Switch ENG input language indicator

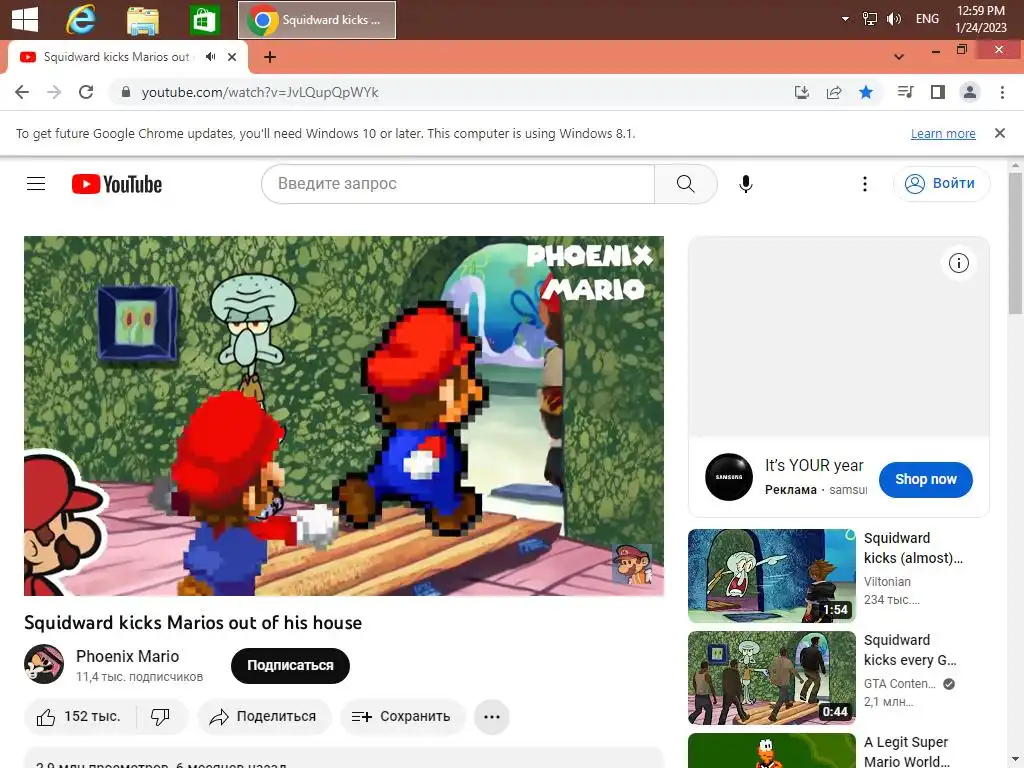tap(927, 19)
